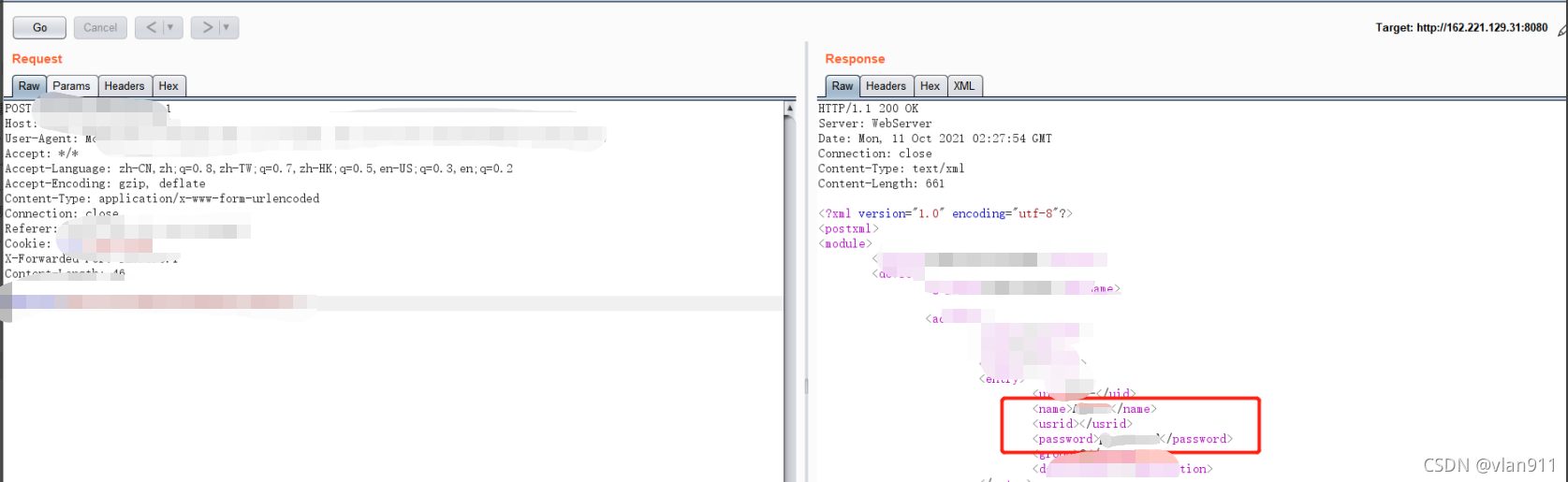Select the Raw tab in Response pane
The height and width of the screenshot is (482, 1568).
tap(843, 86)
